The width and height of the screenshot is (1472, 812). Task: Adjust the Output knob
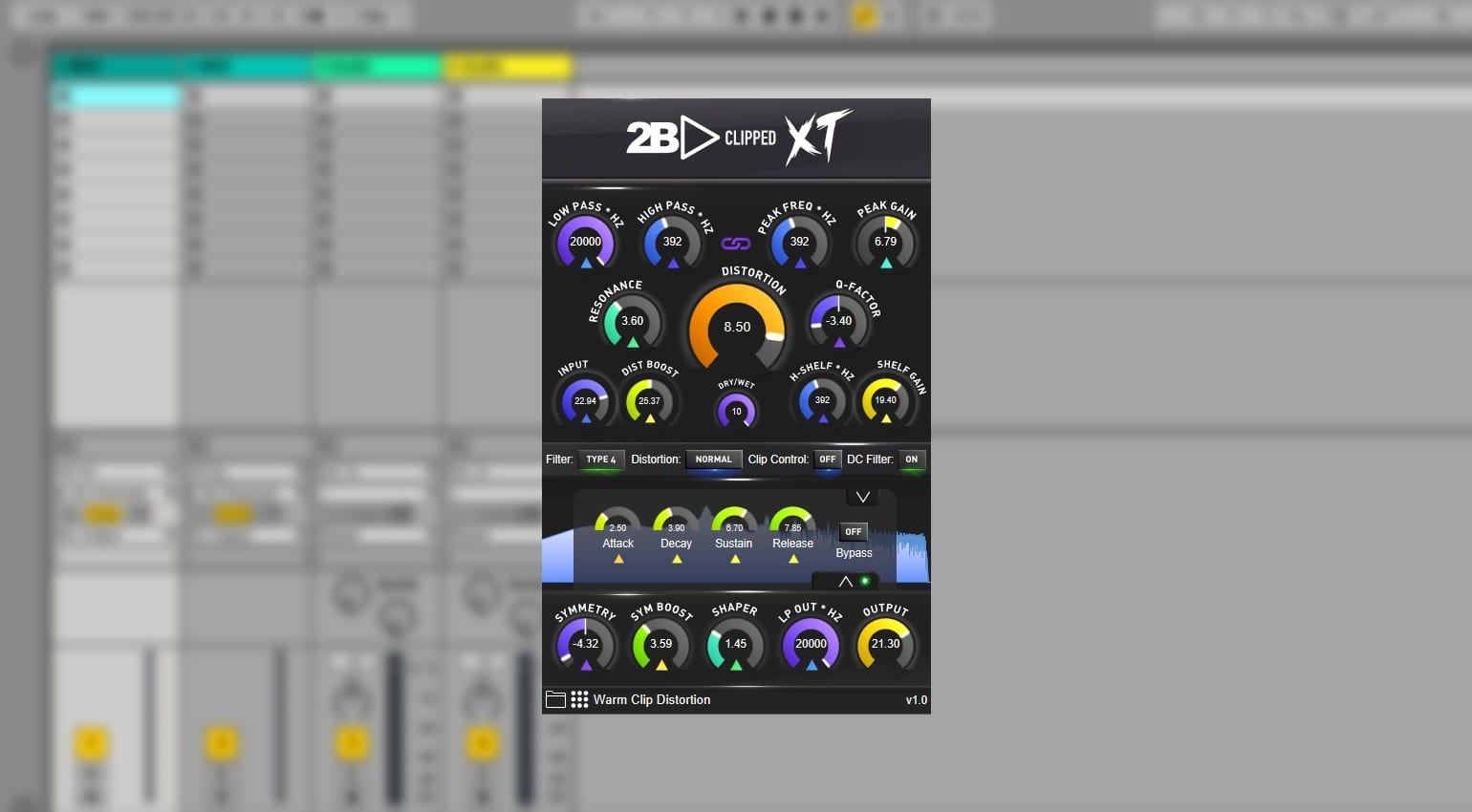886,644
